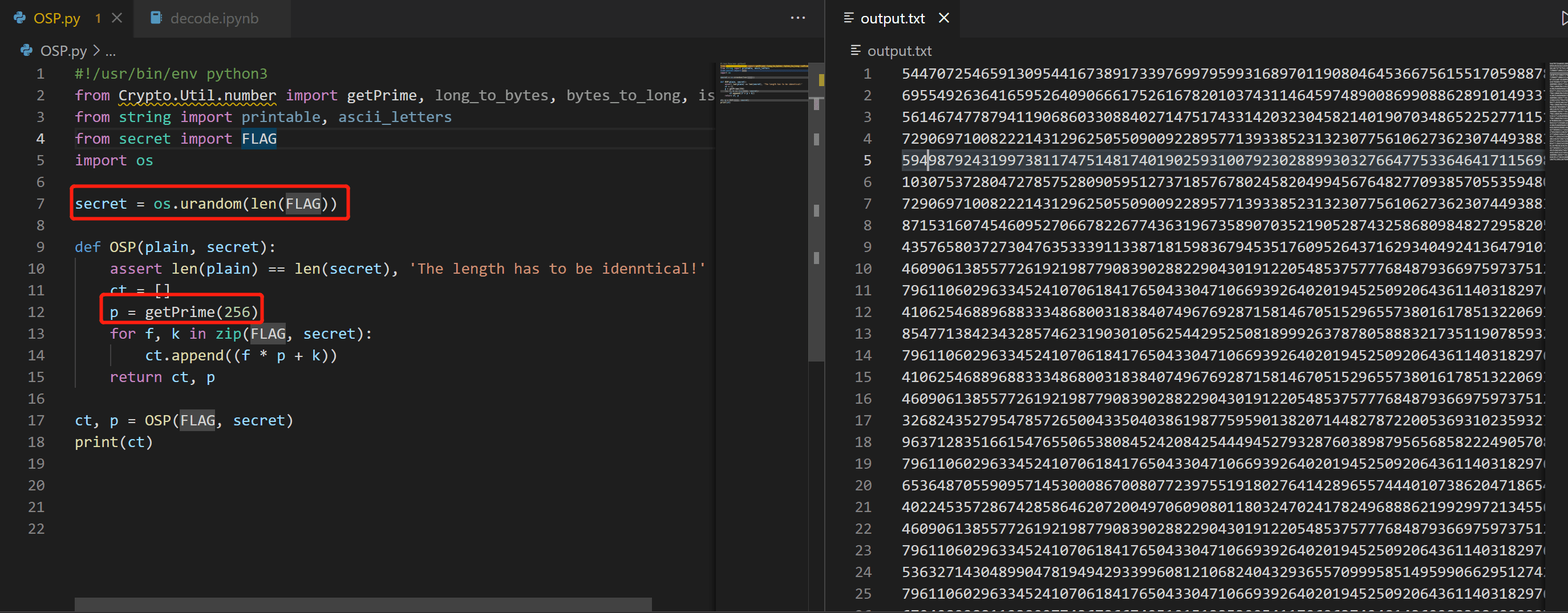
Task: Click the Python icon on OSP.py tab
Action: [x=20, y=18]
